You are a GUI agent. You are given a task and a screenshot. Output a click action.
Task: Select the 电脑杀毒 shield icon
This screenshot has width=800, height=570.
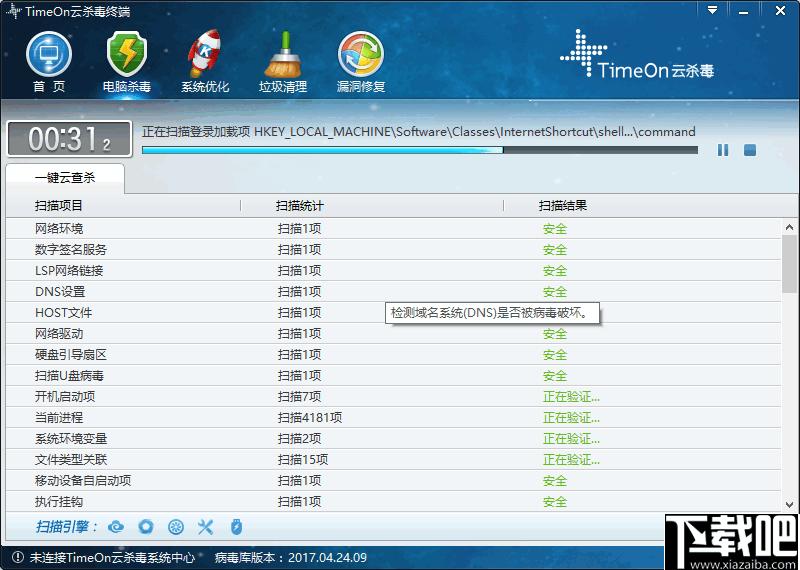pyautogui.click(x=127, y=62)
